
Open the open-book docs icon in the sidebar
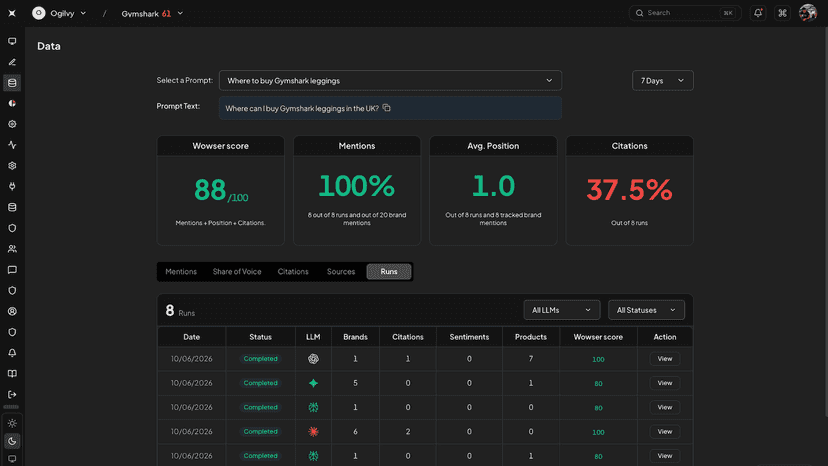(x=12, y=374)
